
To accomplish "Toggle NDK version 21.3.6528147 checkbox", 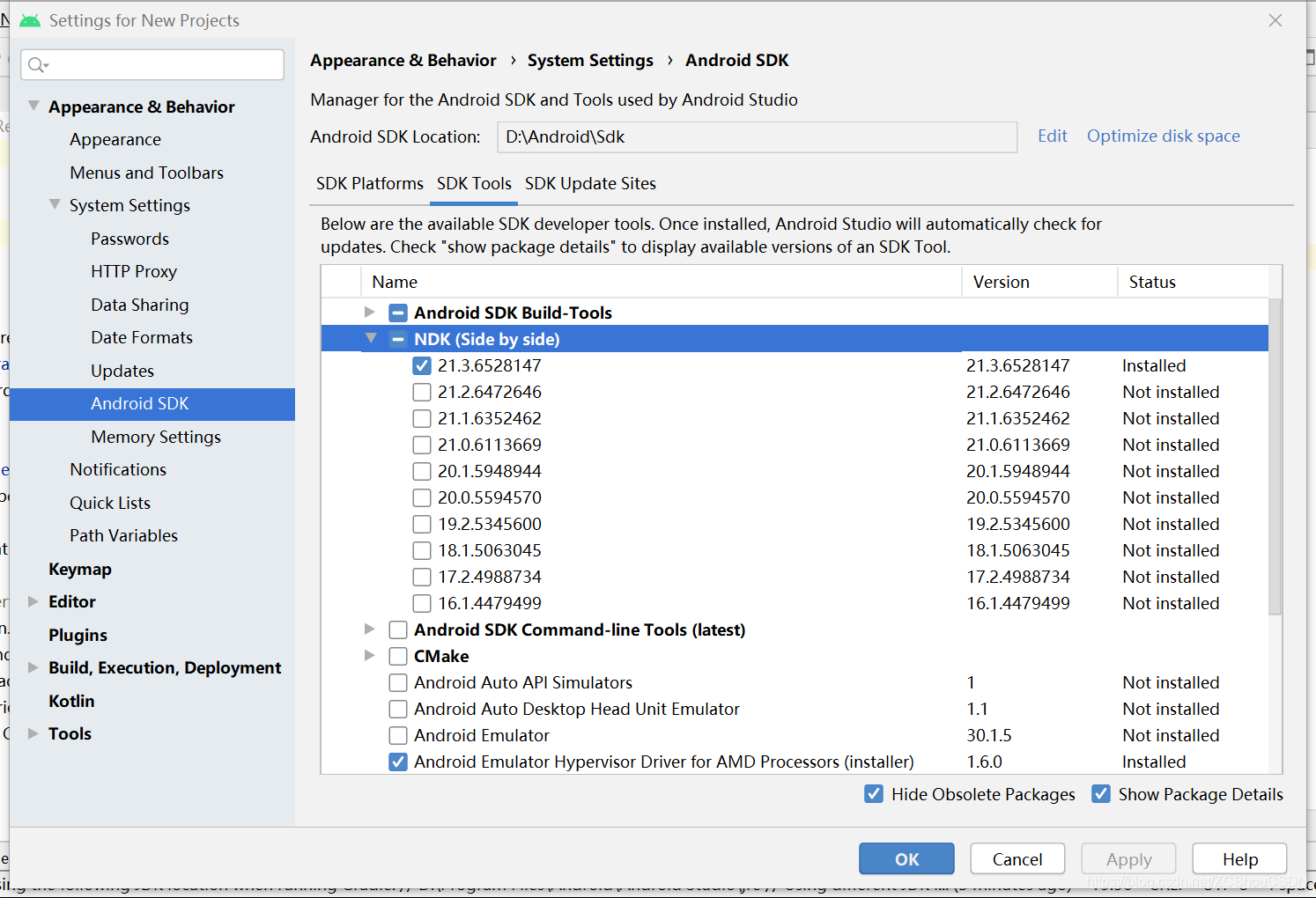I will (x=422, y=365).
